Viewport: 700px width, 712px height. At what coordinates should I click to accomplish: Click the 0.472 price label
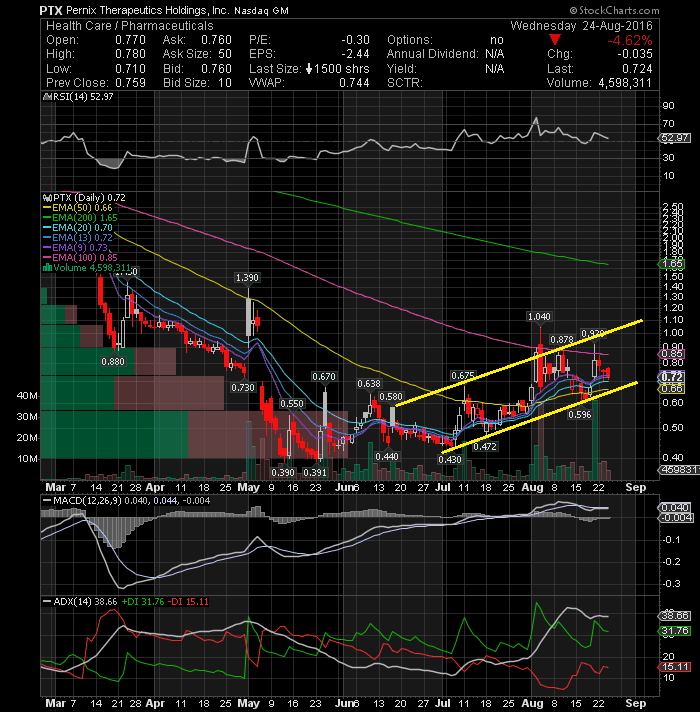pos(485,447)
